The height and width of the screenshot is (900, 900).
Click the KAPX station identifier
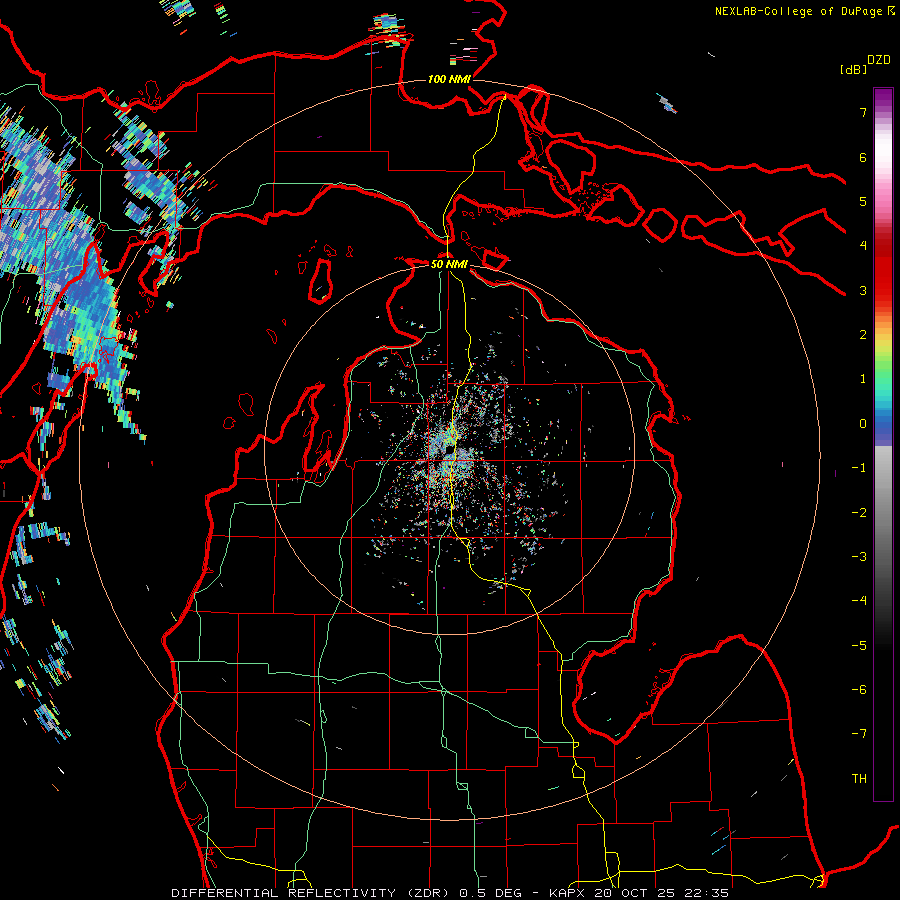tap(567, 893)
